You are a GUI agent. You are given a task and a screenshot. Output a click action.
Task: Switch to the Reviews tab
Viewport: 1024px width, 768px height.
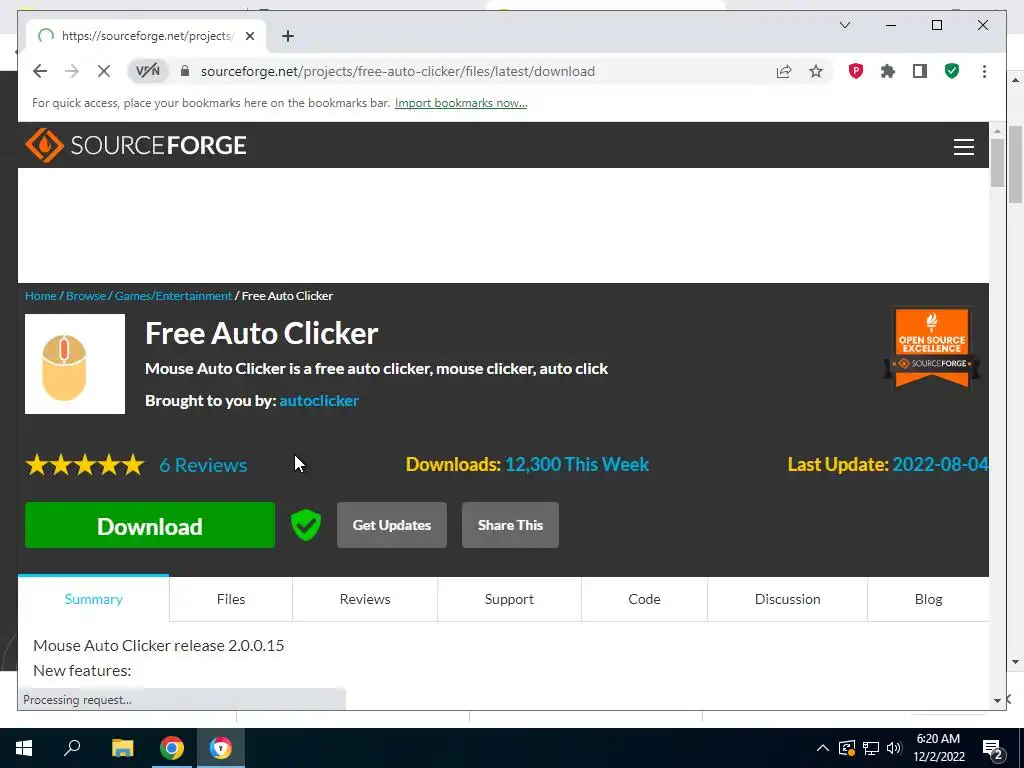coord(365,599)
